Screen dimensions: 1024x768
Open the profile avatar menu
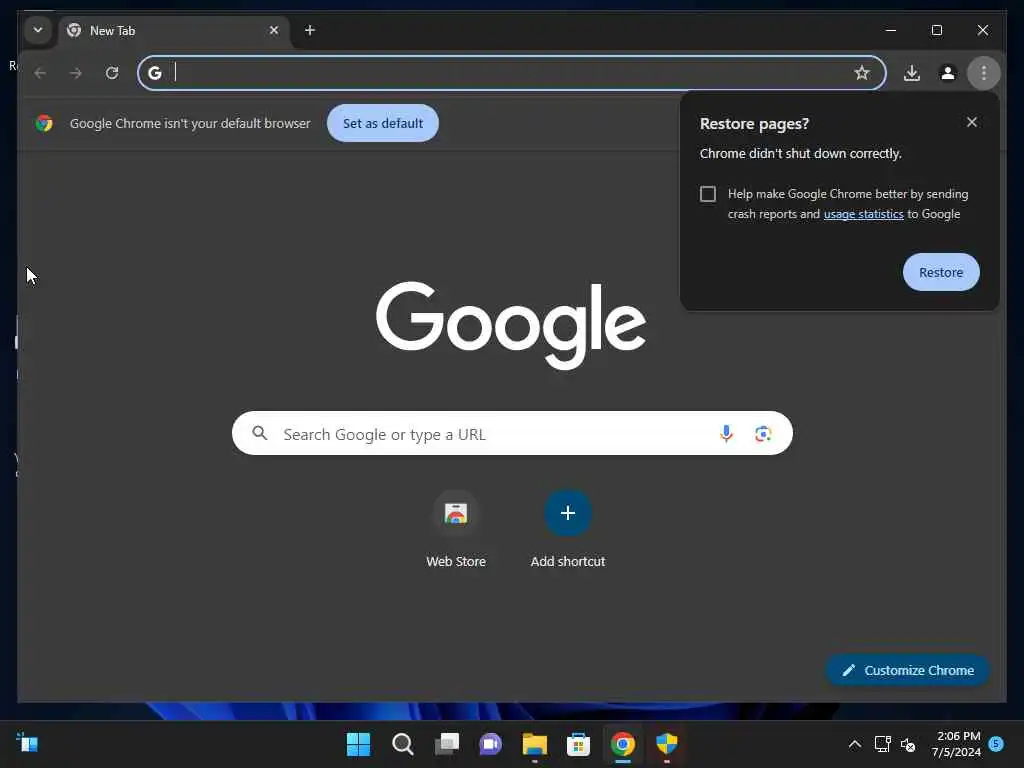[948, 73]
